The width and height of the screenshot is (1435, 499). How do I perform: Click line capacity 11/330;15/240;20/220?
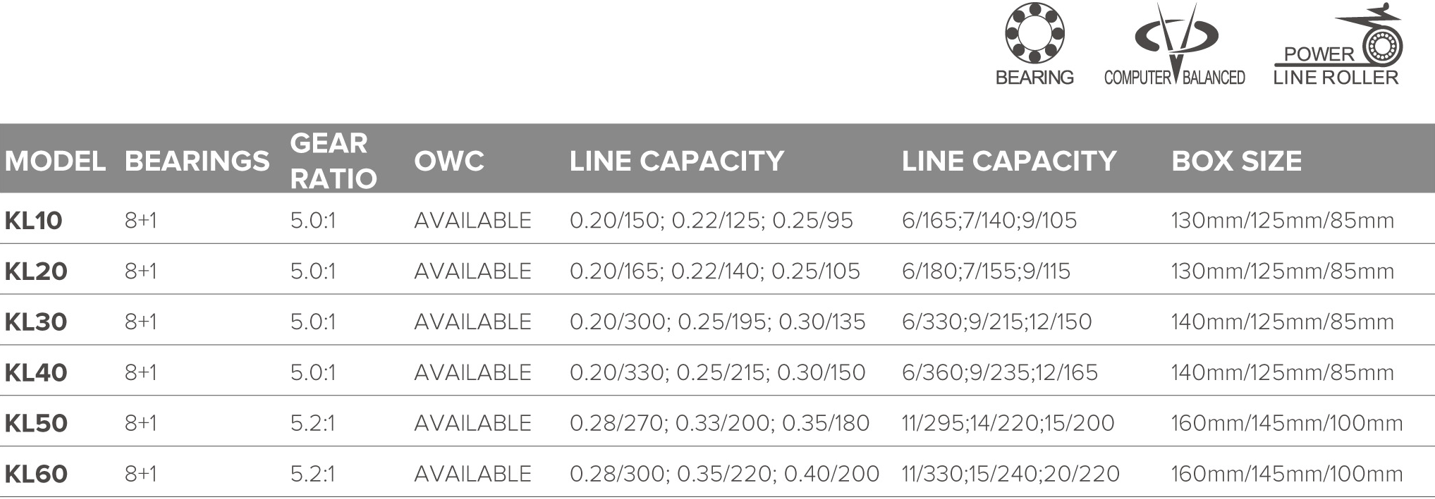click(1011, 473)
